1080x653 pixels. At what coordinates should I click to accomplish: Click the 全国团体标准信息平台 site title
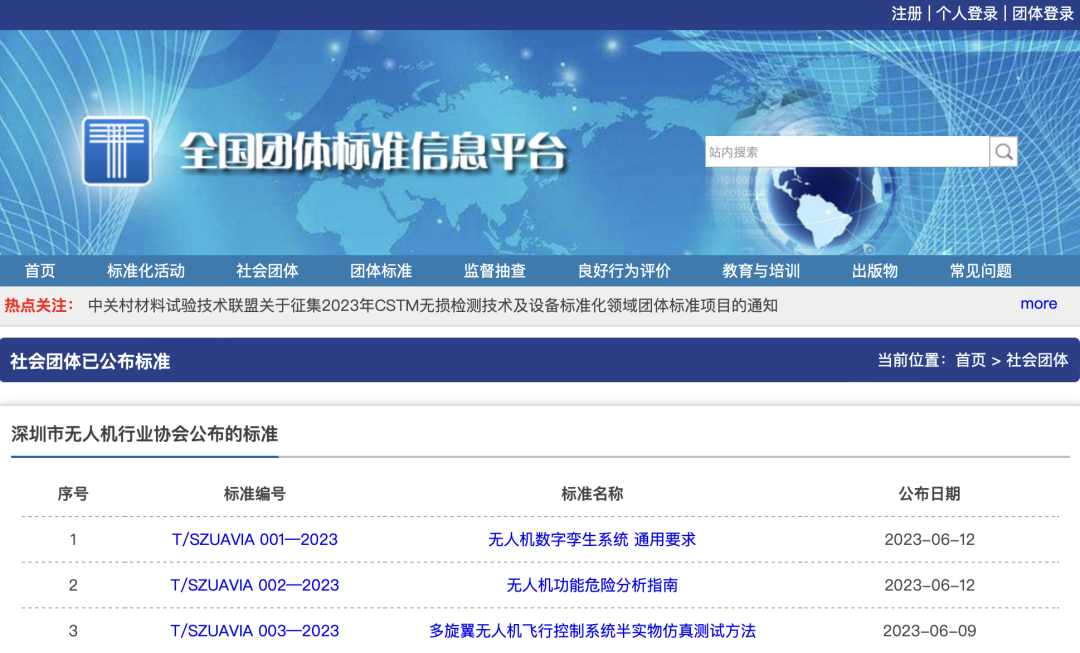click(x=373, y=152)
